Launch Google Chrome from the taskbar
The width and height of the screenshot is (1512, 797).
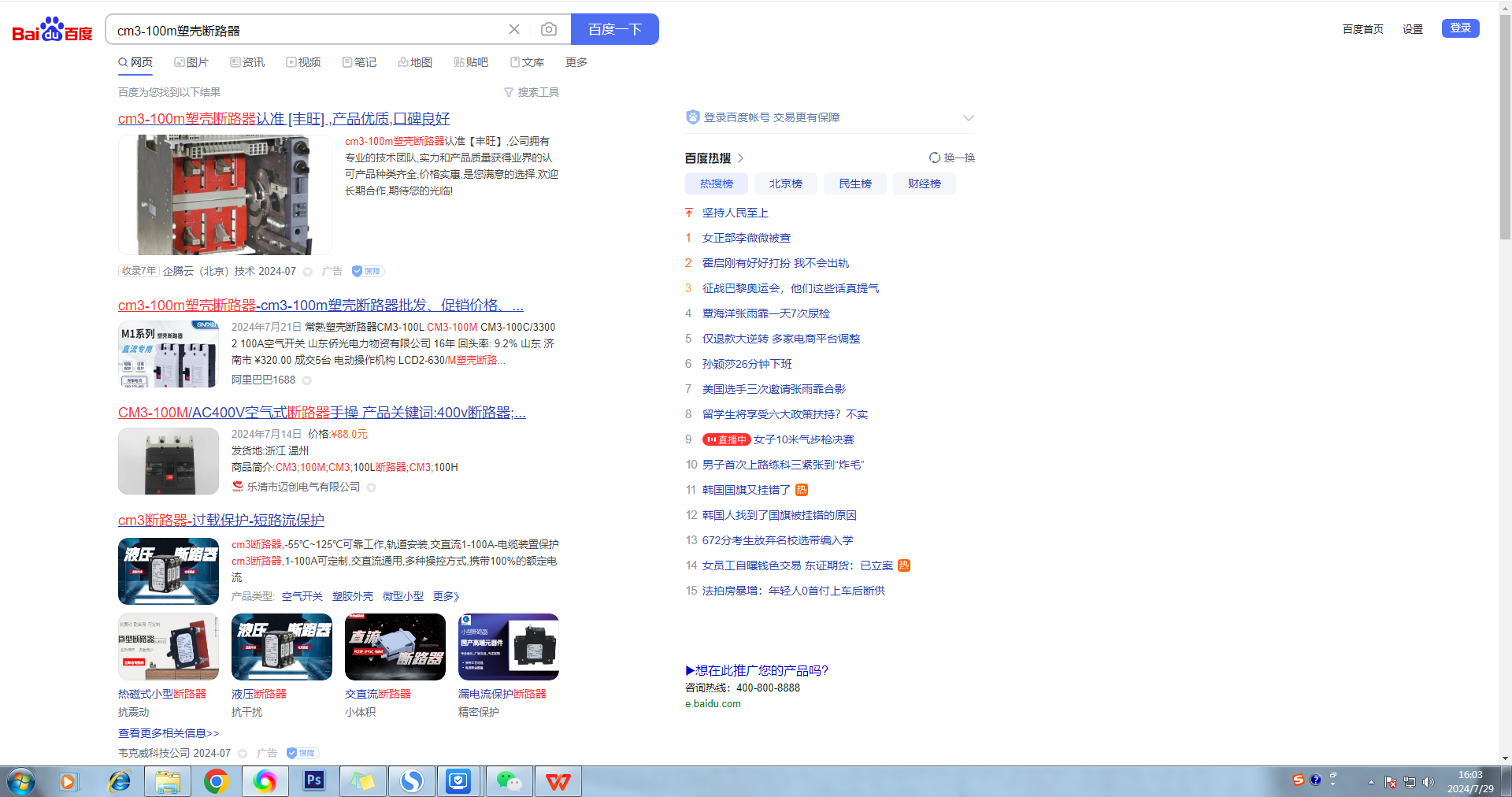tap(216, 780)
